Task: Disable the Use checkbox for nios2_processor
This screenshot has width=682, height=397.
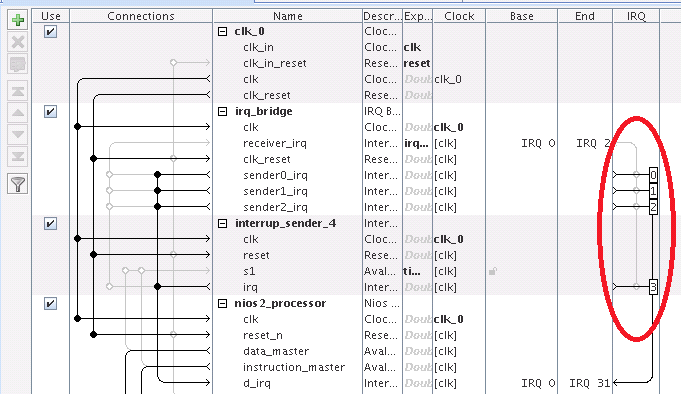Action: pyautogui.click(x=50, y=304)
